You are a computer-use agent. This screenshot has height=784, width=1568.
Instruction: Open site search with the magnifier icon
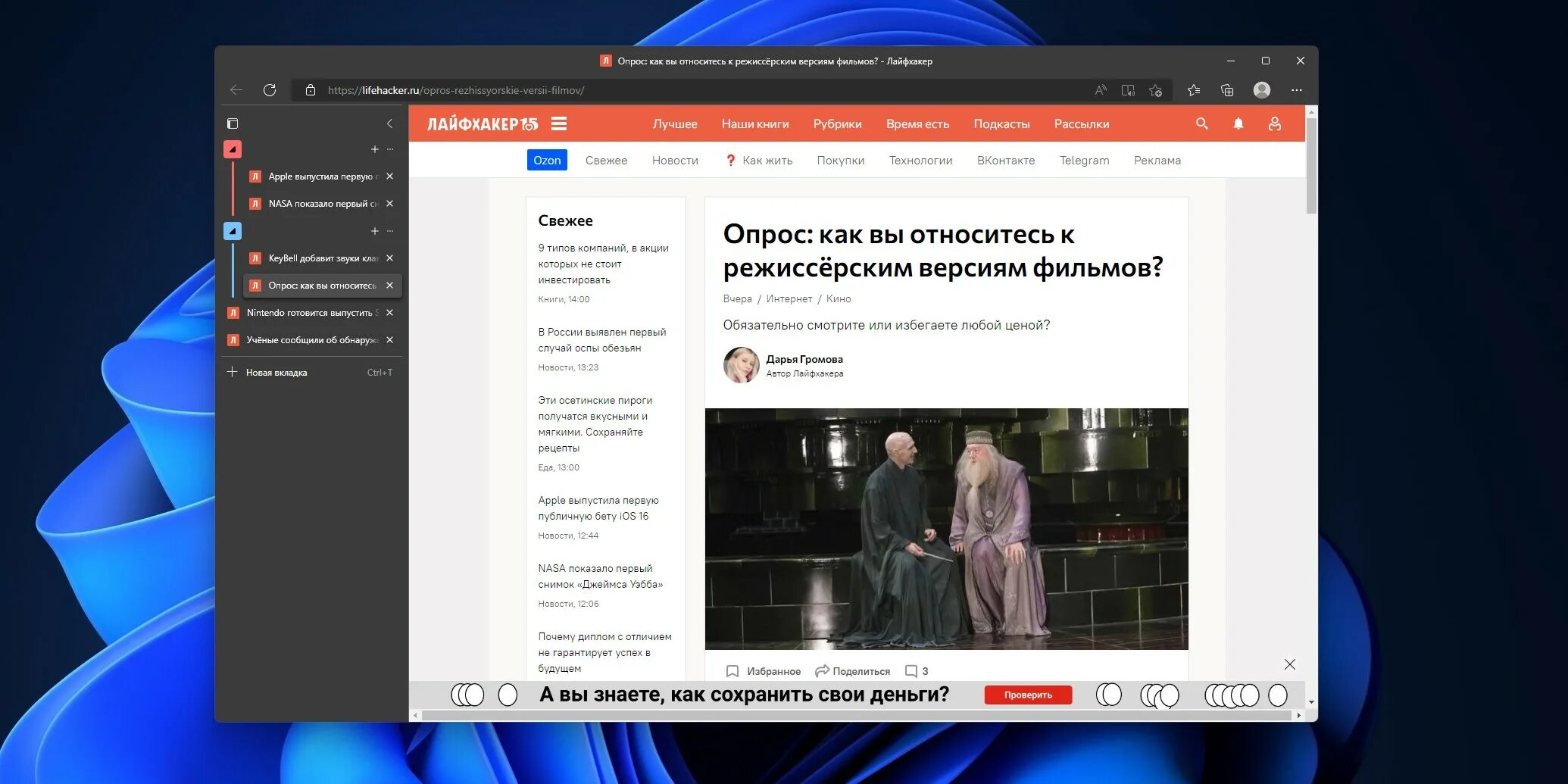pyautogui.click(x=1202, y=123)
